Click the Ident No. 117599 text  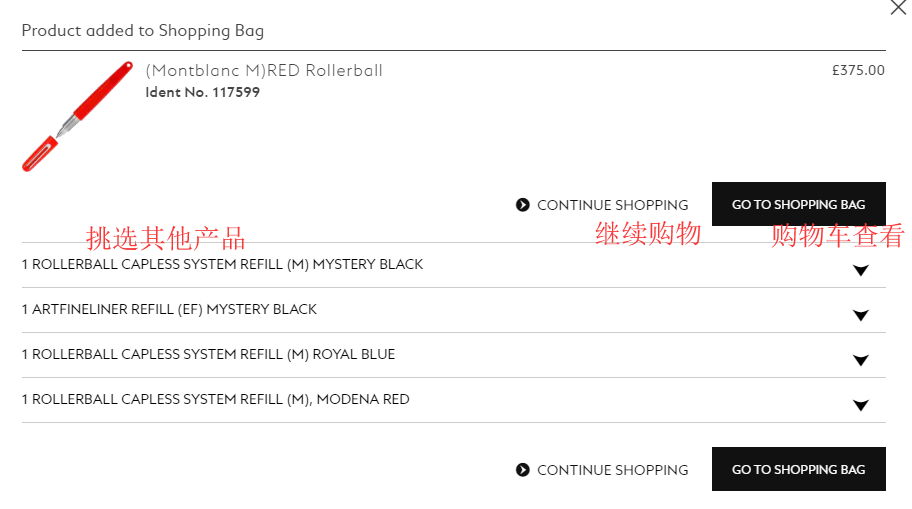coord(202,92)
